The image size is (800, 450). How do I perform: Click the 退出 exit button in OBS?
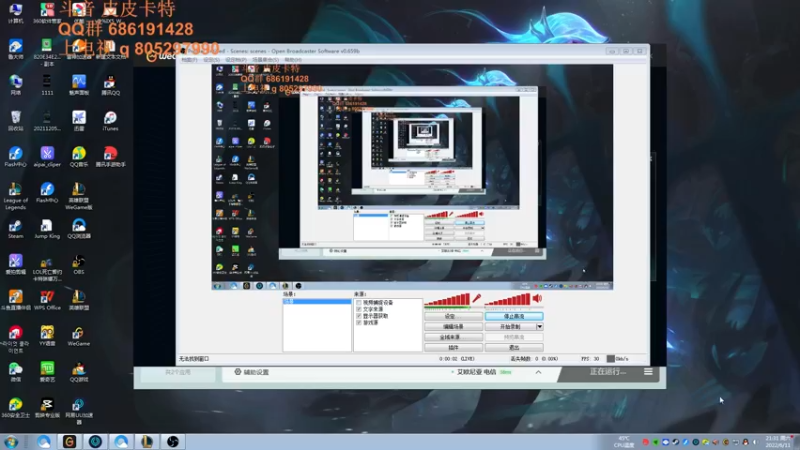click(x=514, y=347)
